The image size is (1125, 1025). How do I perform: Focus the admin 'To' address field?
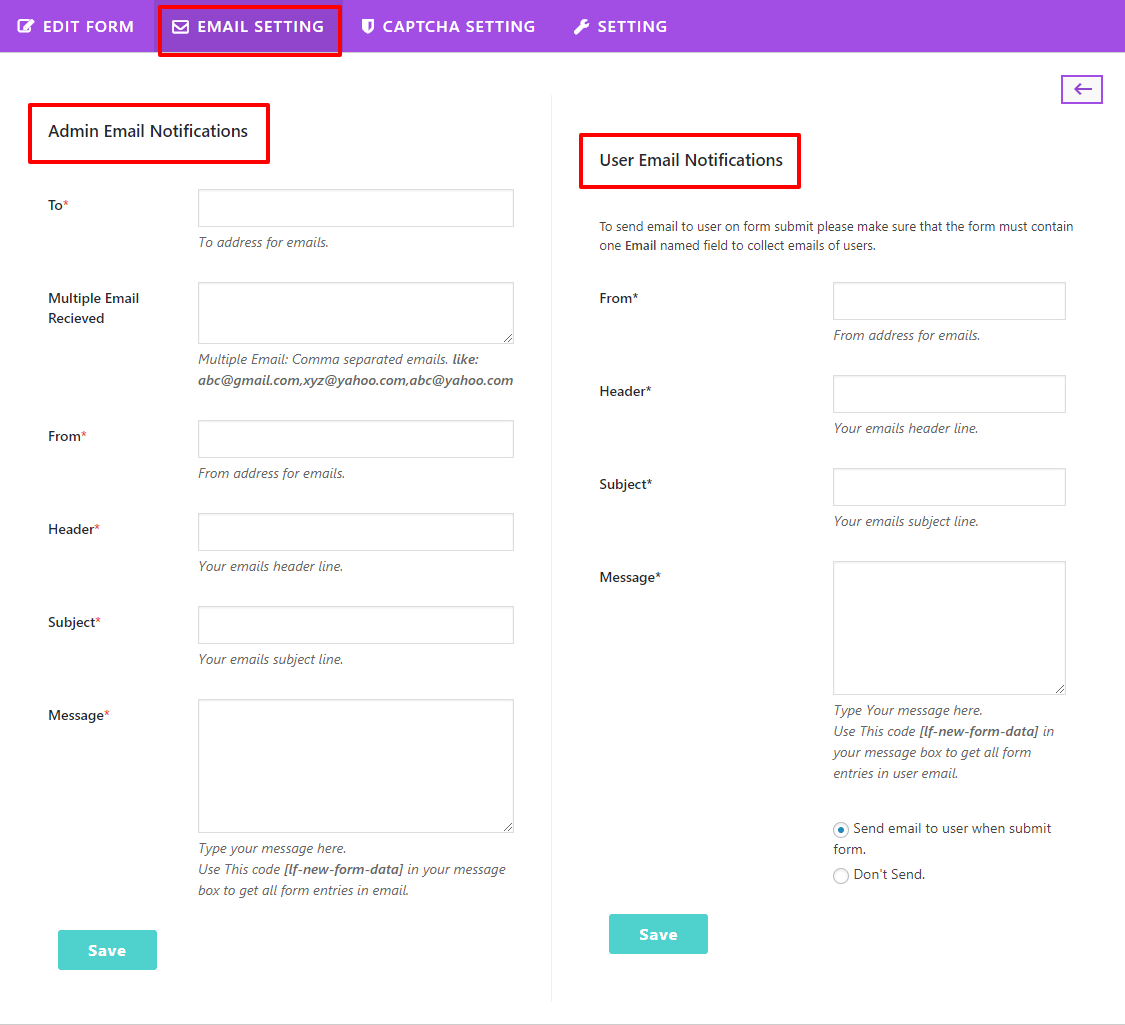pyautogui.click(x=356, y=208)
